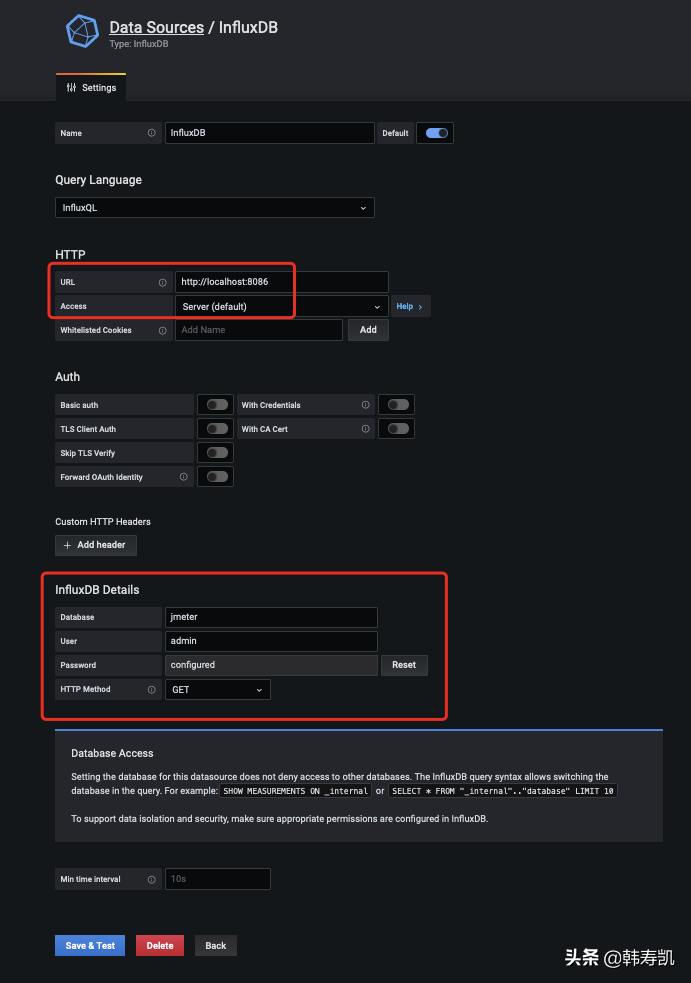Viewport: 691px width, 983px height.
Task: Switch to the Settings tab
Action: (x=91, y=87)
